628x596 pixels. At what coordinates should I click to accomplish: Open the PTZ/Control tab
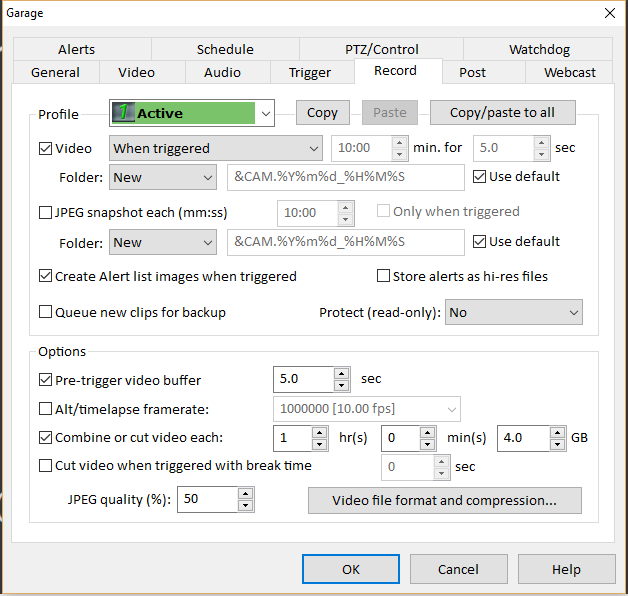pyautogui.click(x=382, y=49)
